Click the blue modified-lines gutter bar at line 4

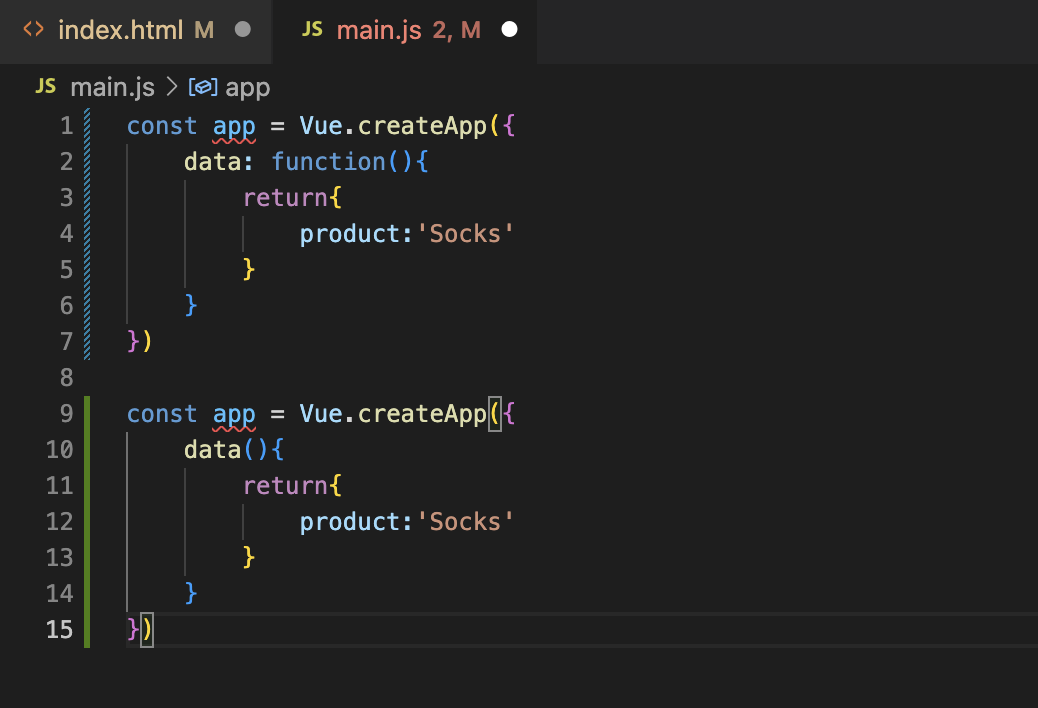tap(87, 234)
